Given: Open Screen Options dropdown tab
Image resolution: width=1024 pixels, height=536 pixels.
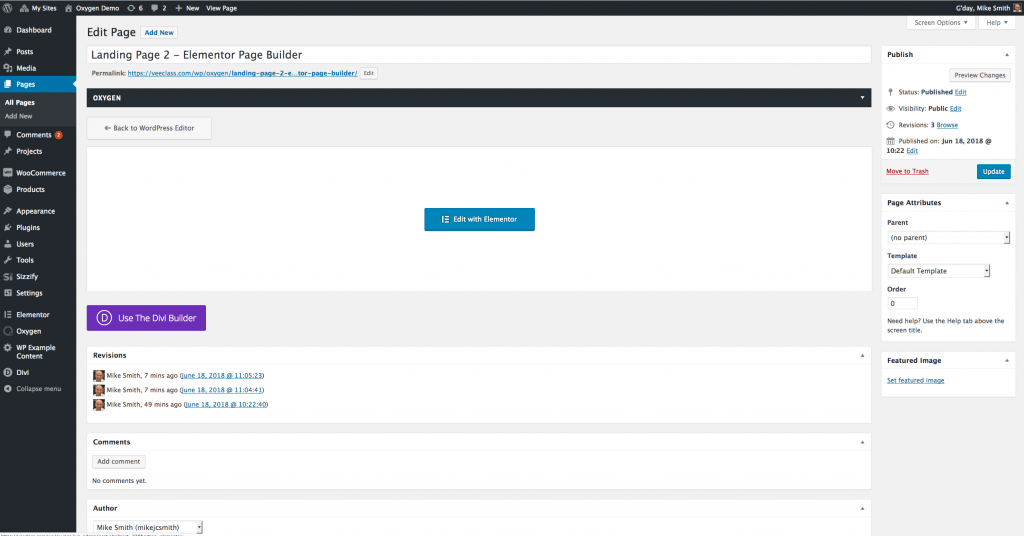Looking at the screenshot, I should coord(940,23).
